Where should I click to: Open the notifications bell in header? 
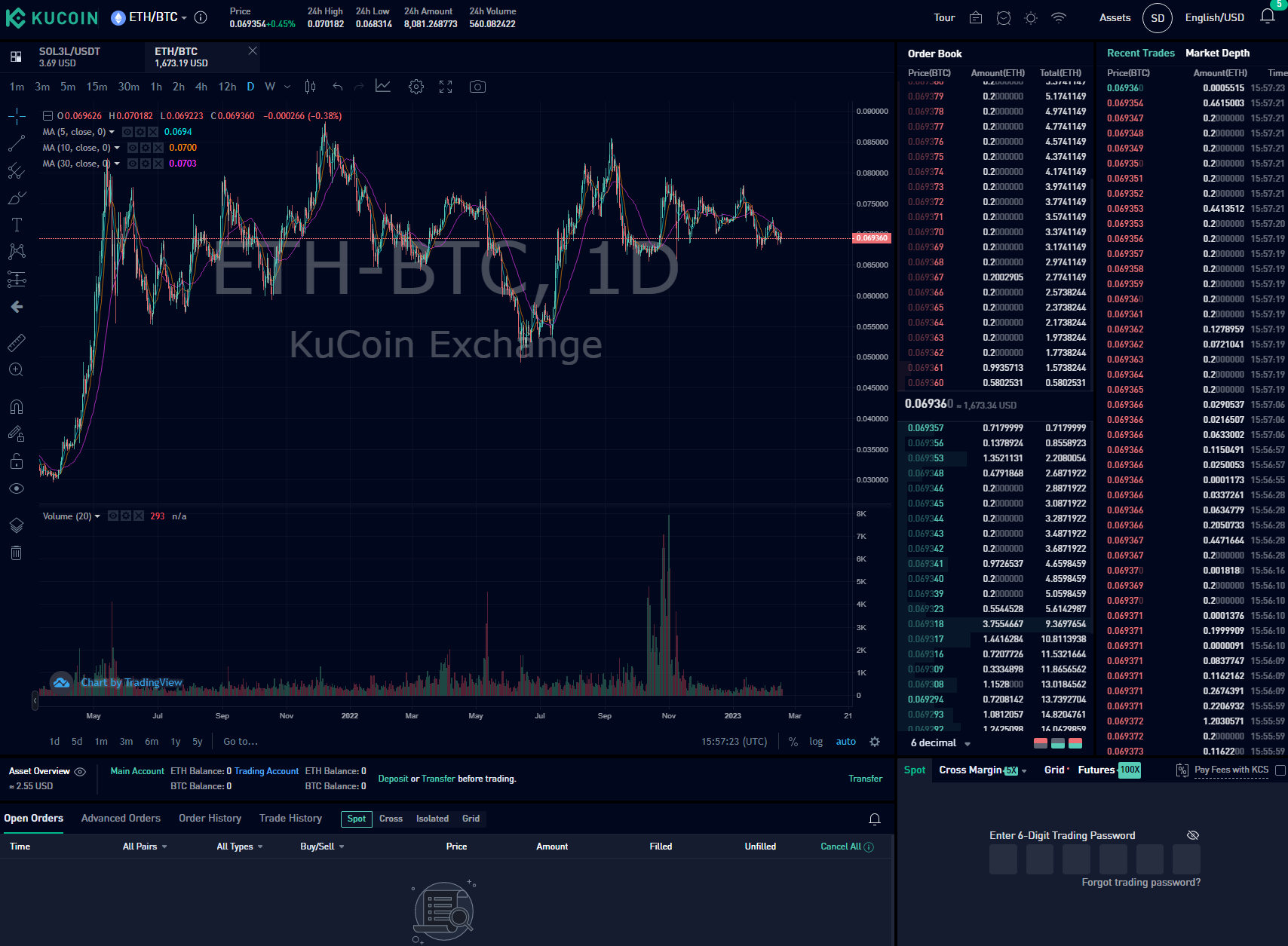tap(1268, 17)
